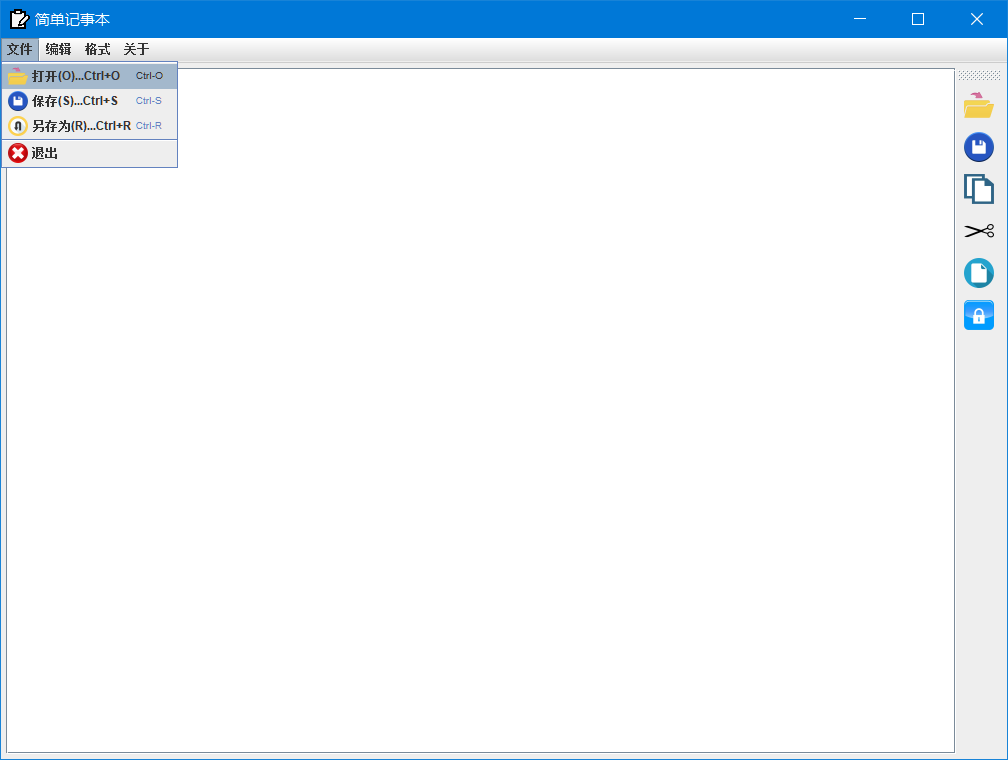The image size is (1008, 760).
Task: Click the yellow 另存为 save-as icon
Action: (x=17, y=125)
